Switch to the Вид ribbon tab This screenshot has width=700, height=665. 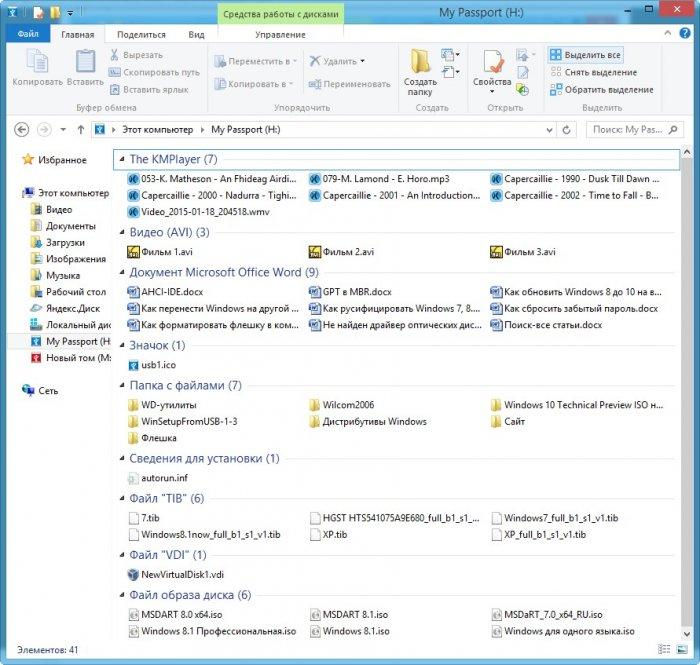click(x=196, y=34)
